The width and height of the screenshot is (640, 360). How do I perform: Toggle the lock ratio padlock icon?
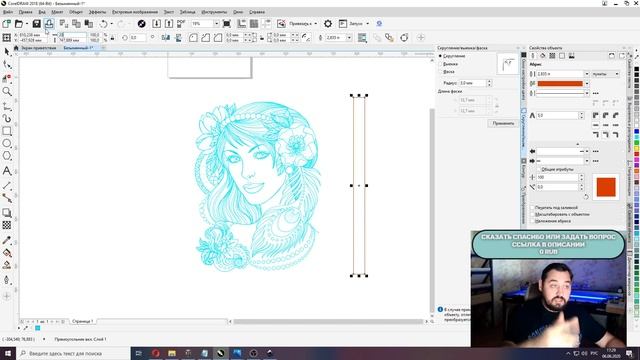tap(112, 38)
